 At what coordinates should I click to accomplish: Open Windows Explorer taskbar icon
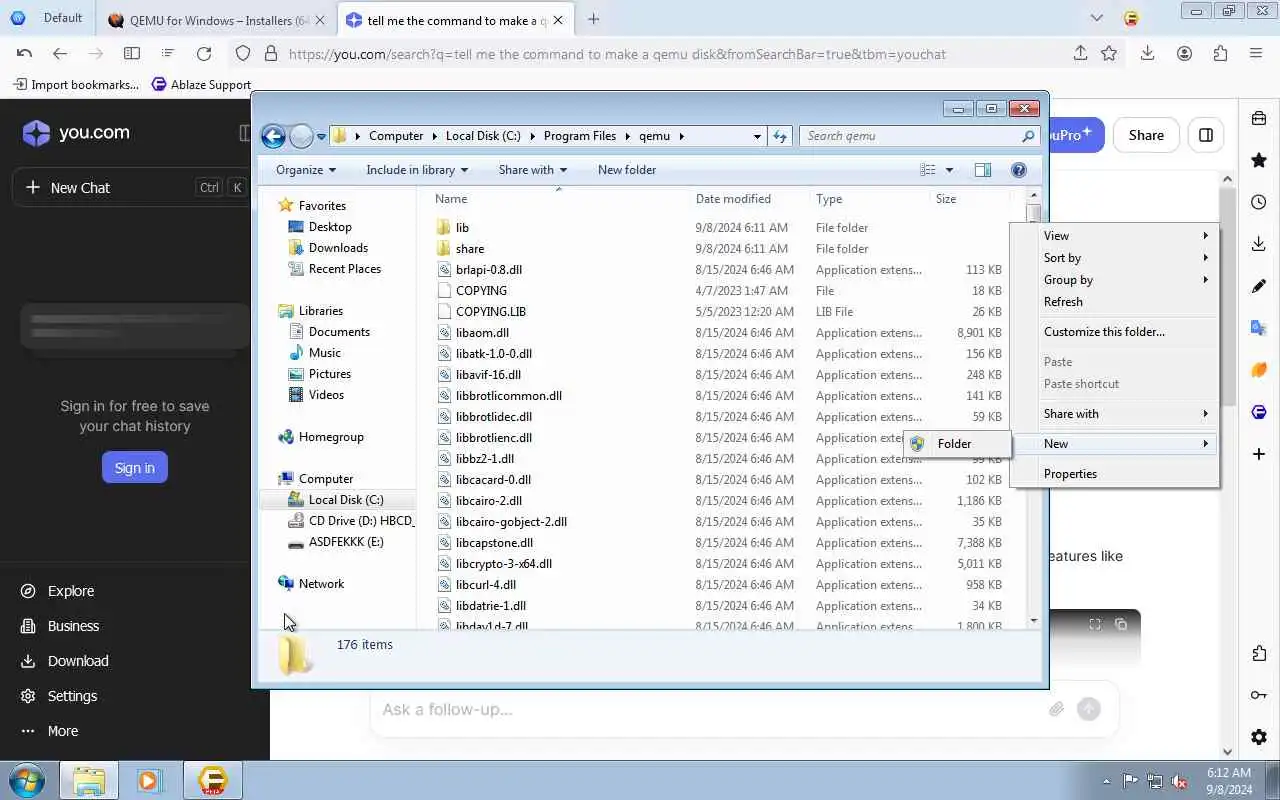tap(89, 780)
